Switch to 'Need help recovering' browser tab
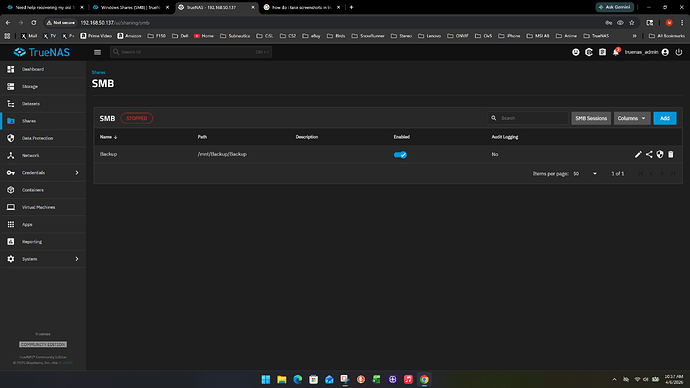 (x=45, y=7)
